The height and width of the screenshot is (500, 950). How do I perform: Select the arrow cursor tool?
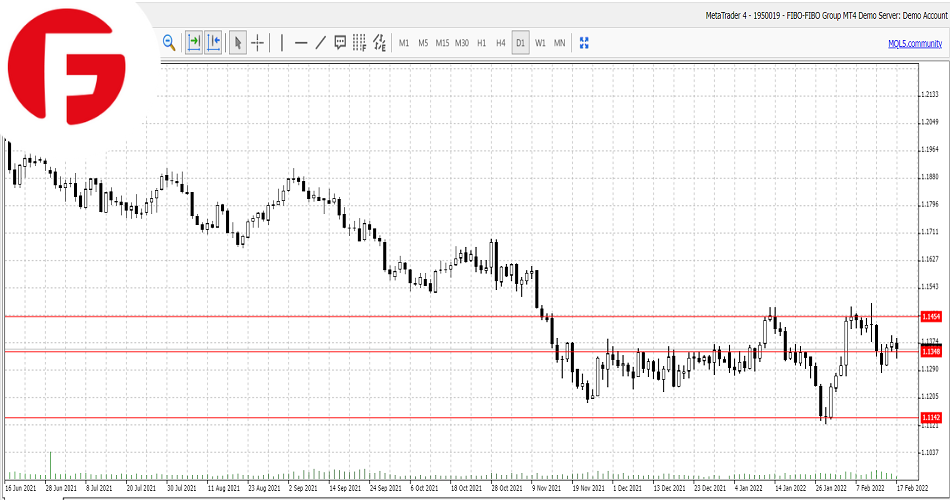pos(238,42)
